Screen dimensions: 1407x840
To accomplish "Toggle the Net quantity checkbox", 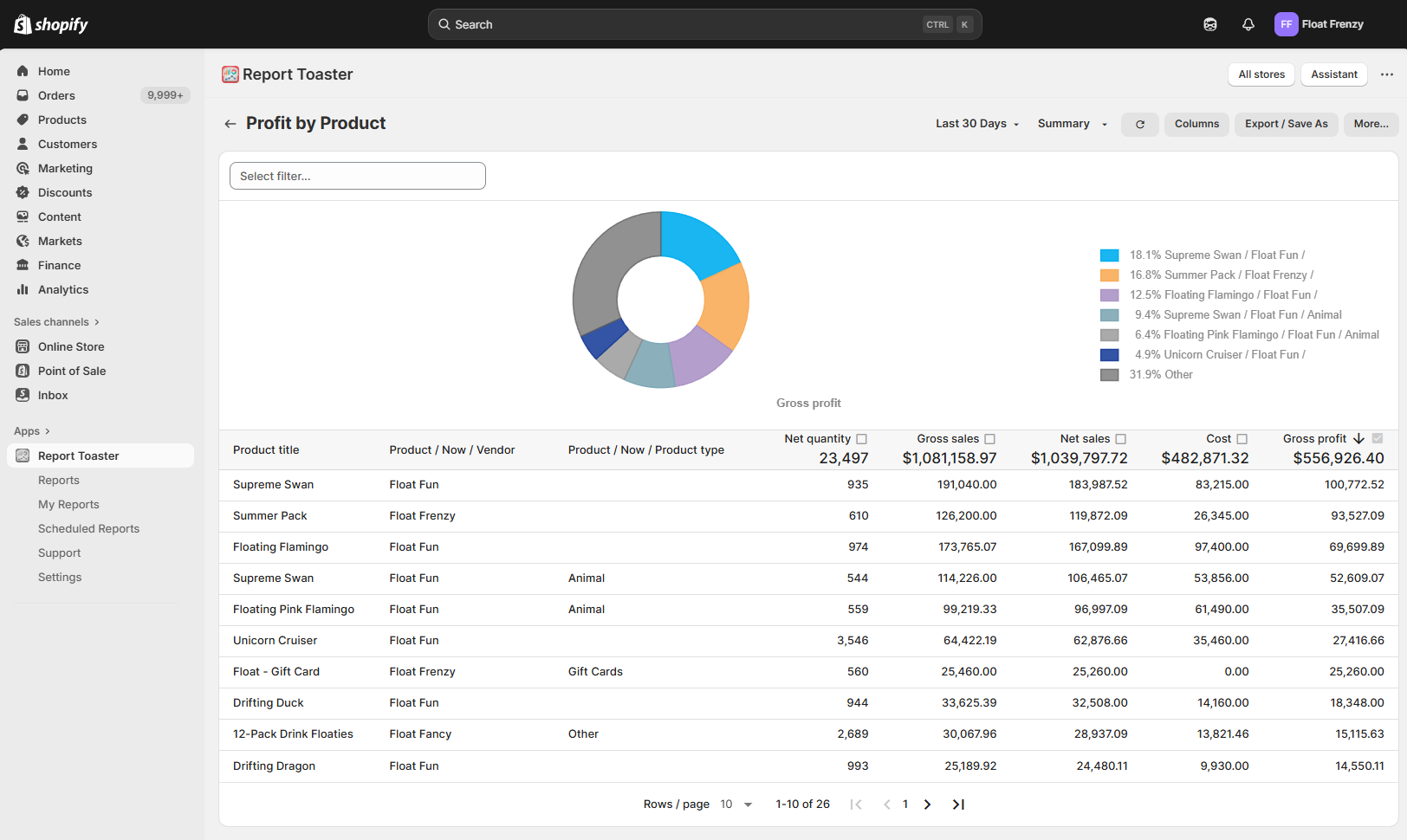I will pos(861,439).
